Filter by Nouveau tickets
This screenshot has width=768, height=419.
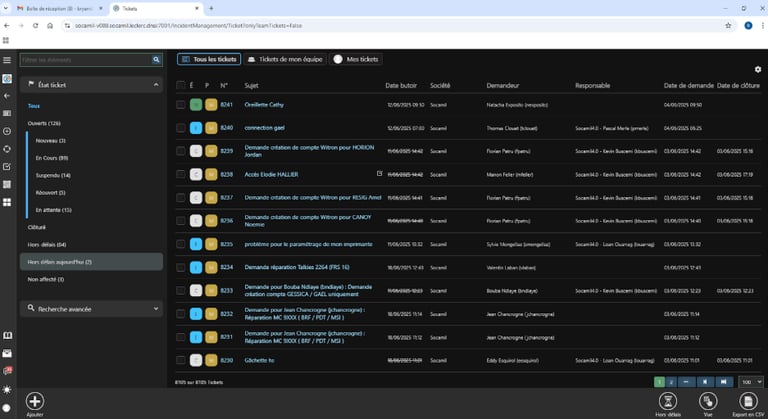50,141
